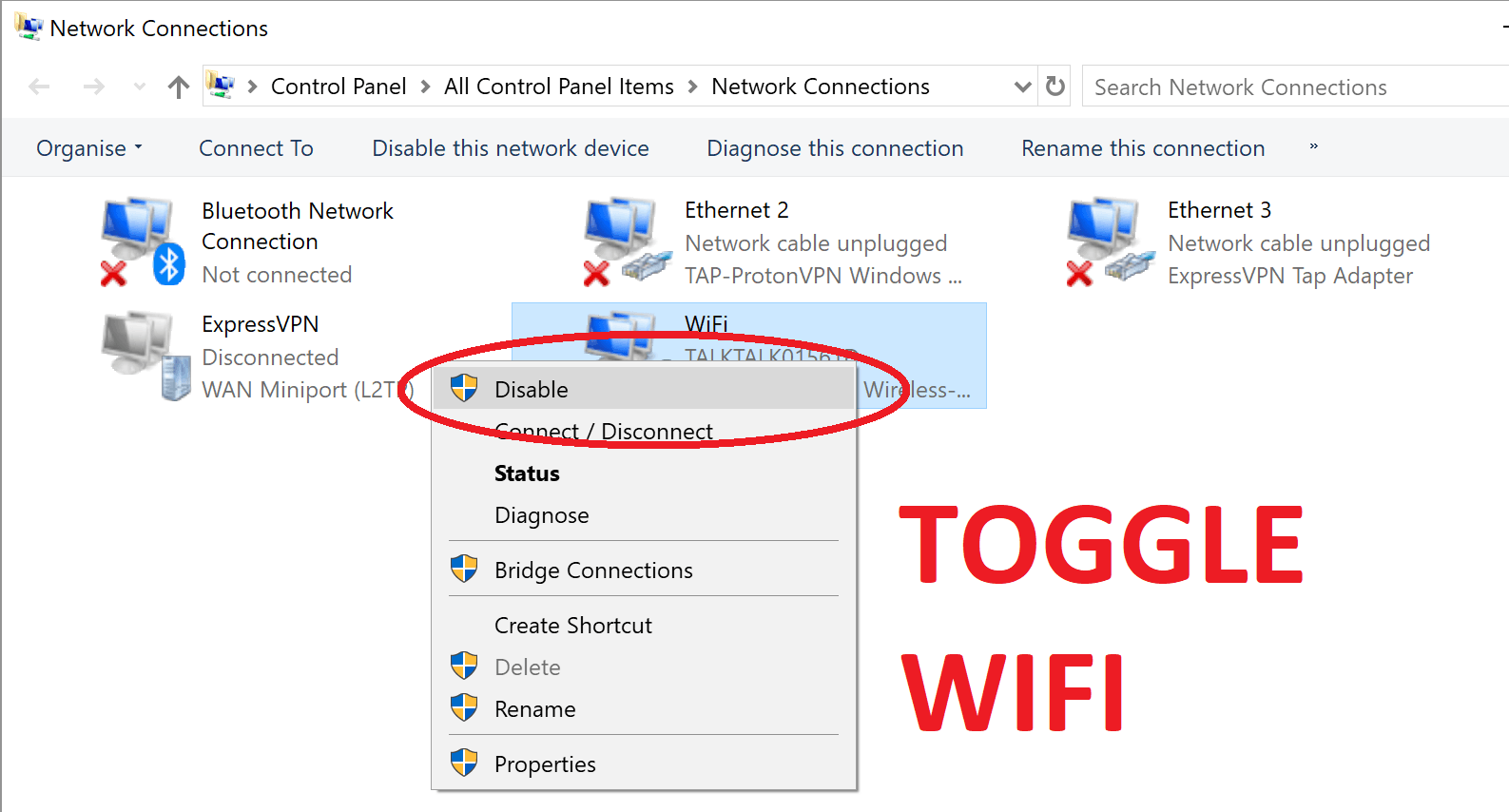Click Diagnose this connection in toolbar
Viewport: 1509px width, 812px height.
point(835,148)
